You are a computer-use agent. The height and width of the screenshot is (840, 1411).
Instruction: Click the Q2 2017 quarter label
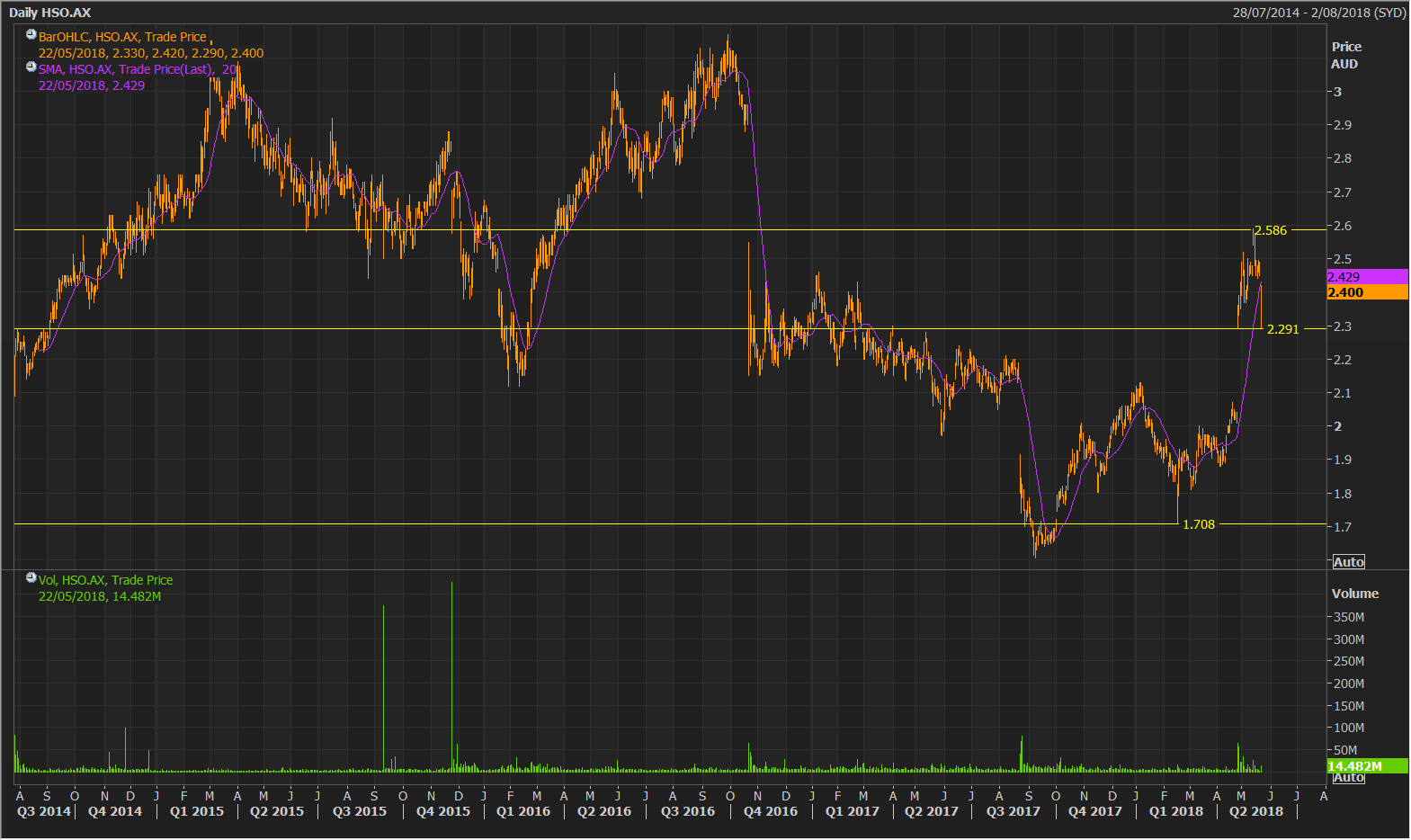coord(932,811)
